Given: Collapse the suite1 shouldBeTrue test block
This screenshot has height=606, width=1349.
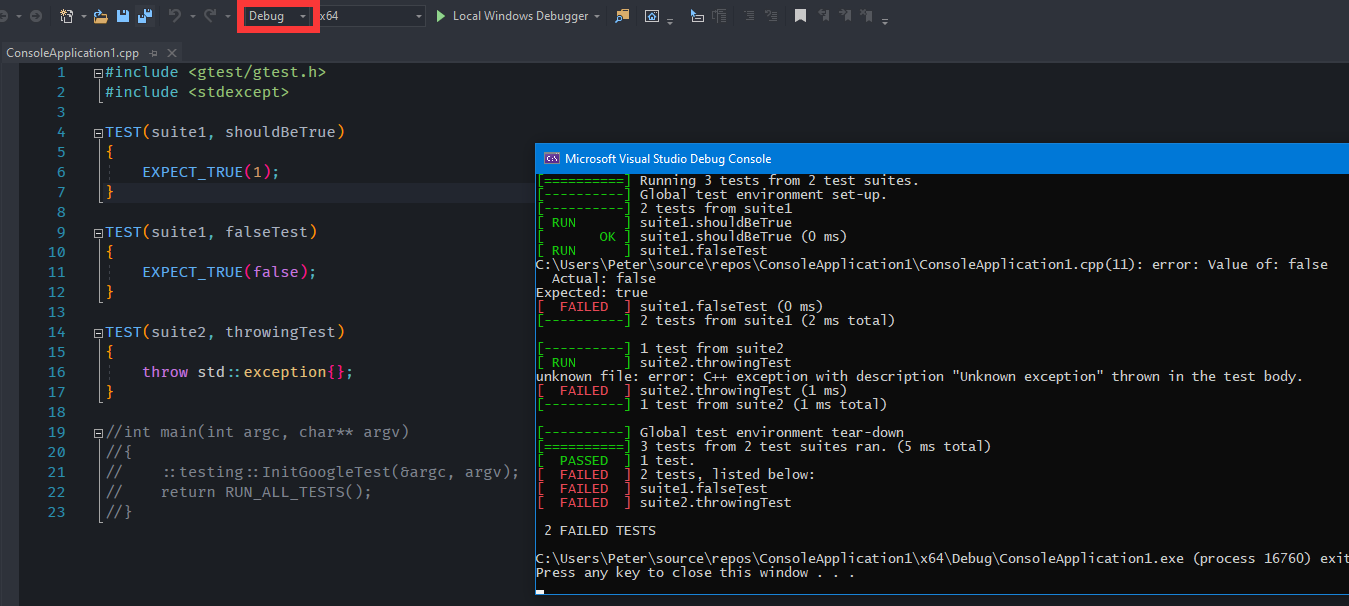Looking at the screenshot, I should point(97,133).
